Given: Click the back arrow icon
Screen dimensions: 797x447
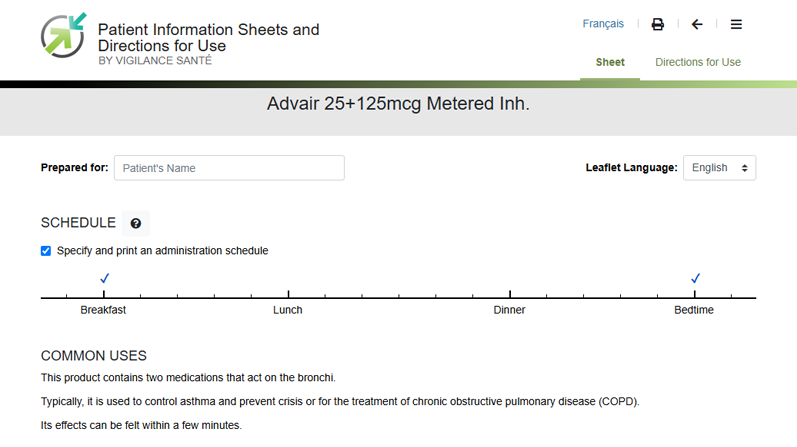Looking at the screenshot, I should pos(697,24).
